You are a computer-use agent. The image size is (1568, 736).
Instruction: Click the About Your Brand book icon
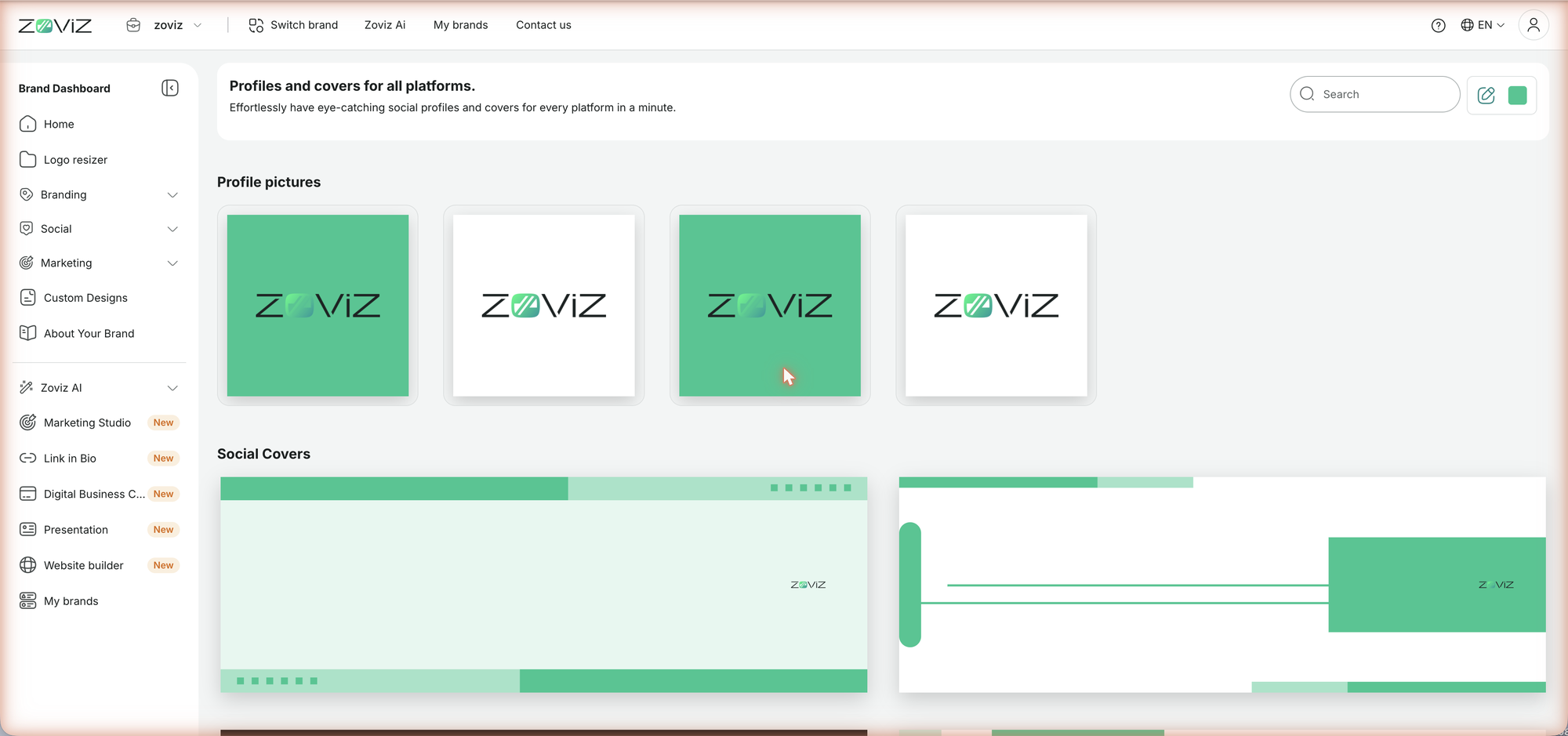[27, 333]
